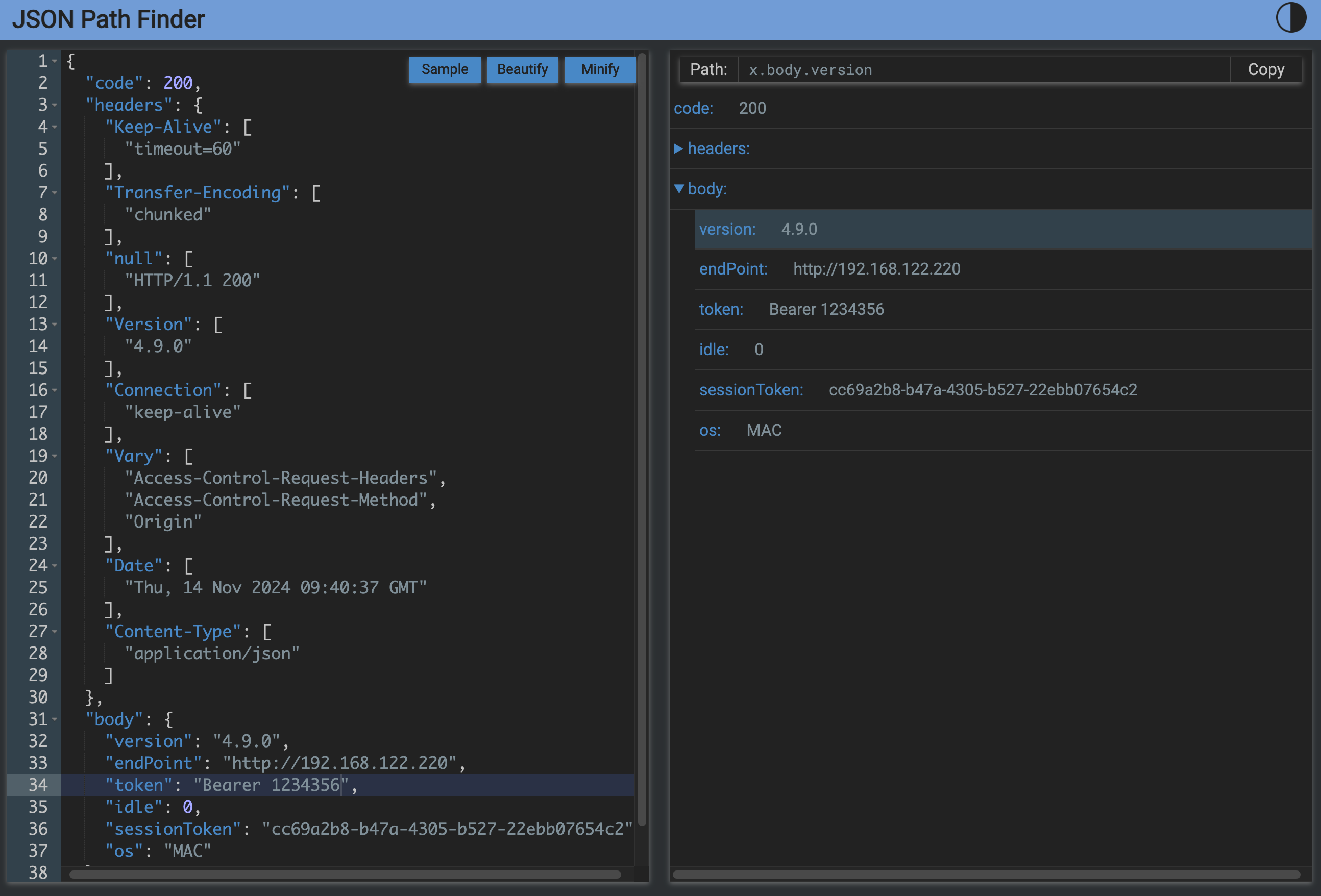Collapse the body node in tree
1321x896 pixels.
tap(678, 189)
